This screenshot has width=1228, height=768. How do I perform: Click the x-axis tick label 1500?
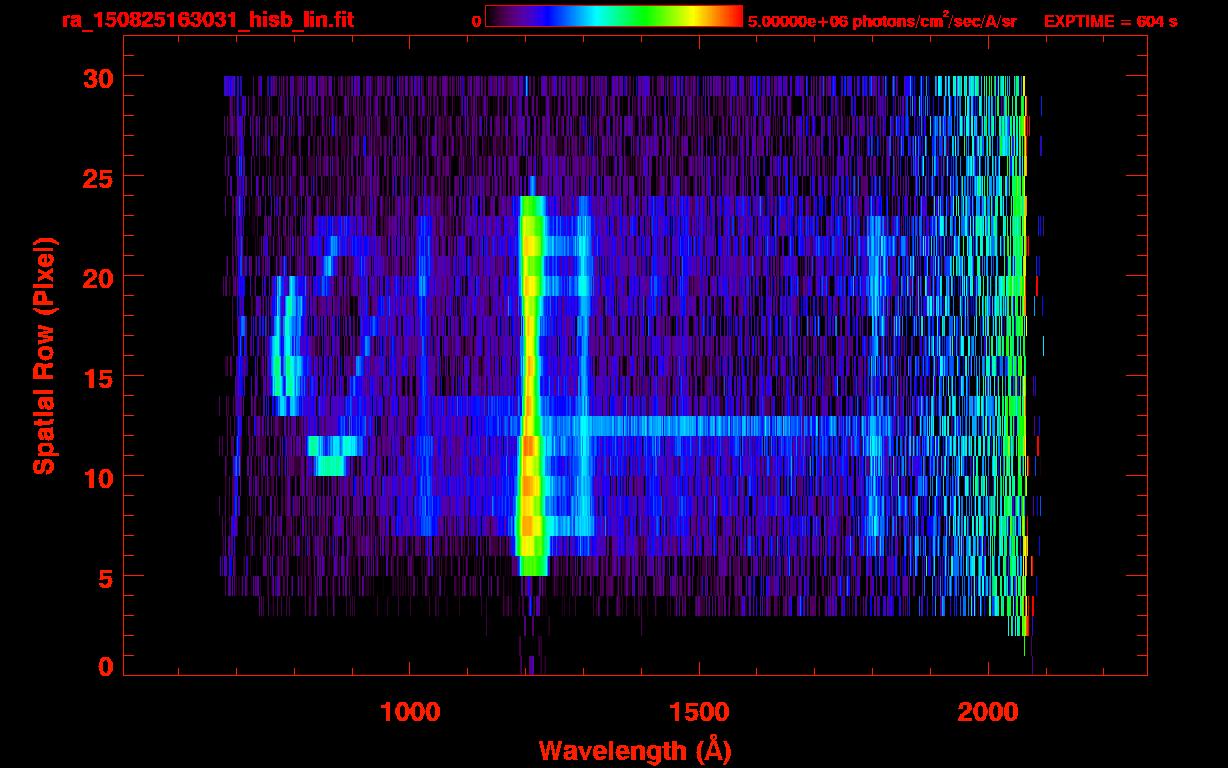[x=698, y=712]
